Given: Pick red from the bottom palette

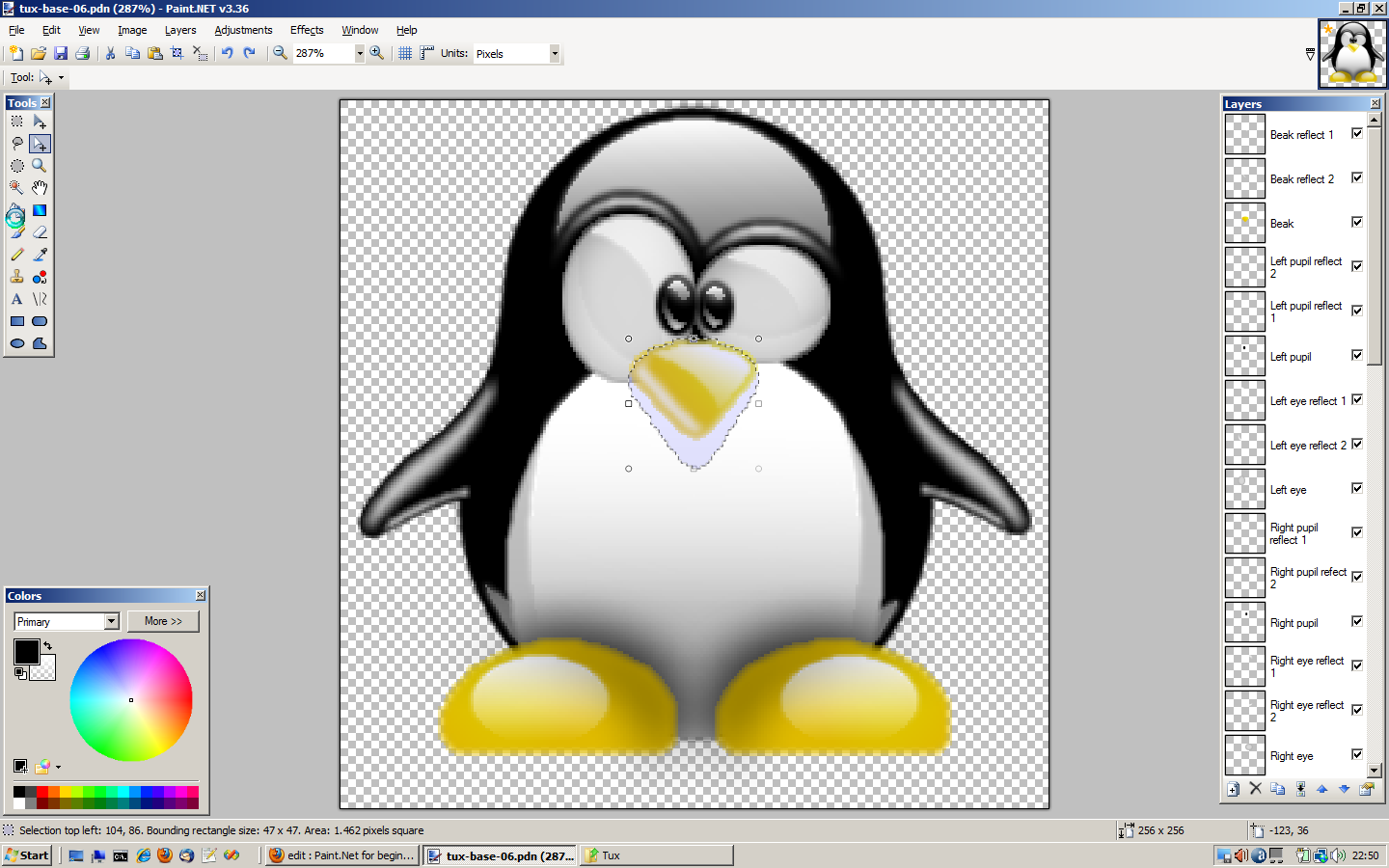Looking at the screenshot, I should coord(42,792).
